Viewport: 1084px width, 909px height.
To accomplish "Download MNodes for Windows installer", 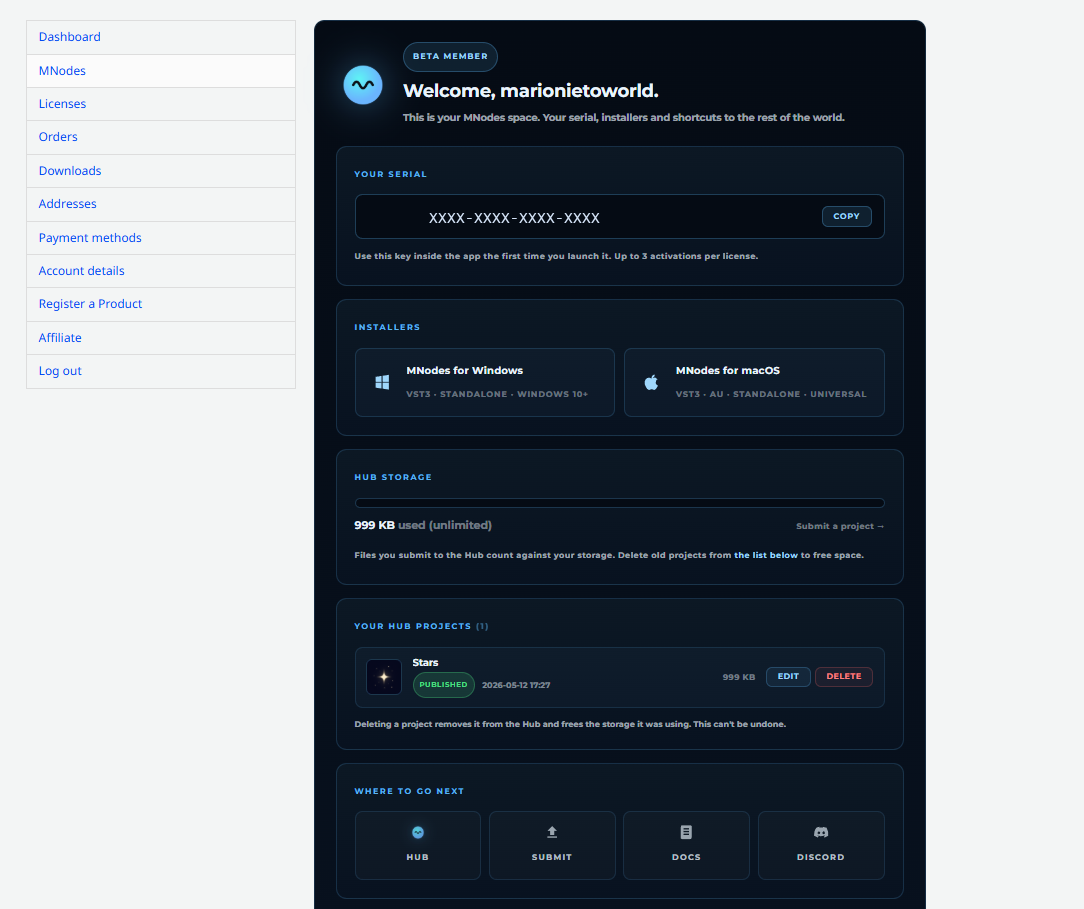I will [485, 382].
